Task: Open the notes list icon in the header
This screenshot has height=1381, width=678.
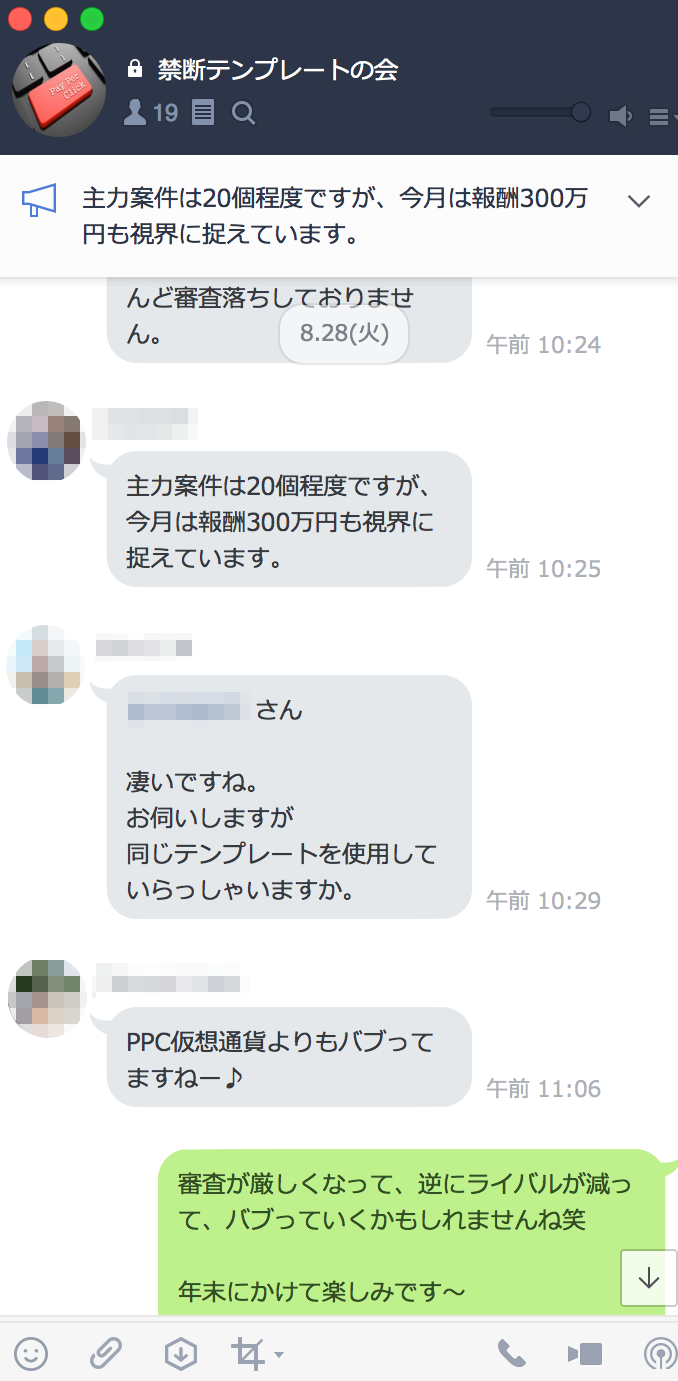Action: coord(203,113)
